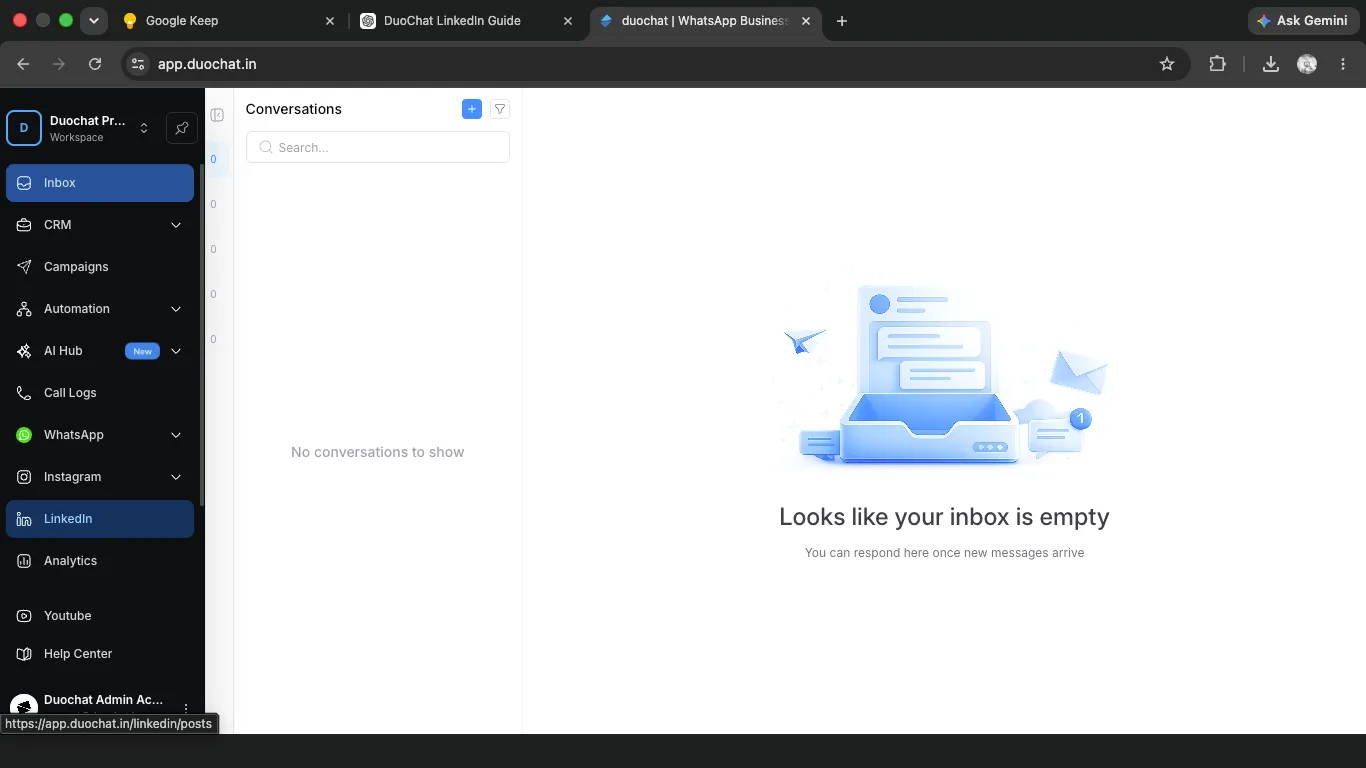This screenshot has width=1366, height=768.
Task: Click the Conversations panel heading
Action: tap(294, 109)
